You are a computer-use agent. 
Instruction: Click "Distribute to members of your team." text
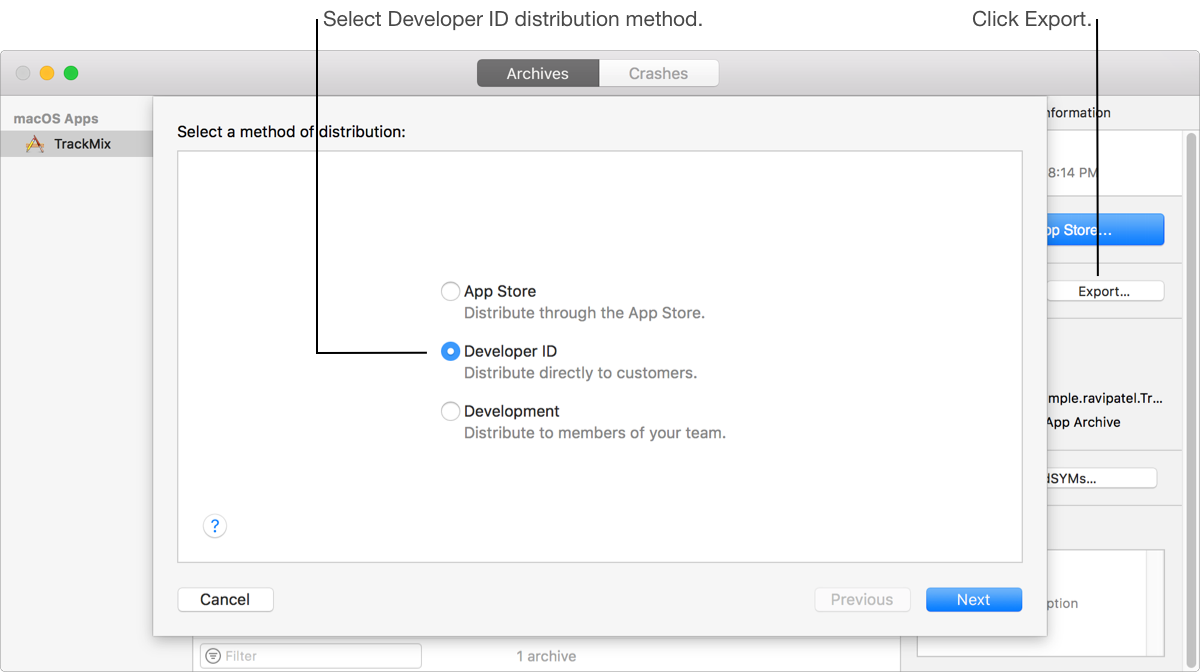click(x=595, y=433)
